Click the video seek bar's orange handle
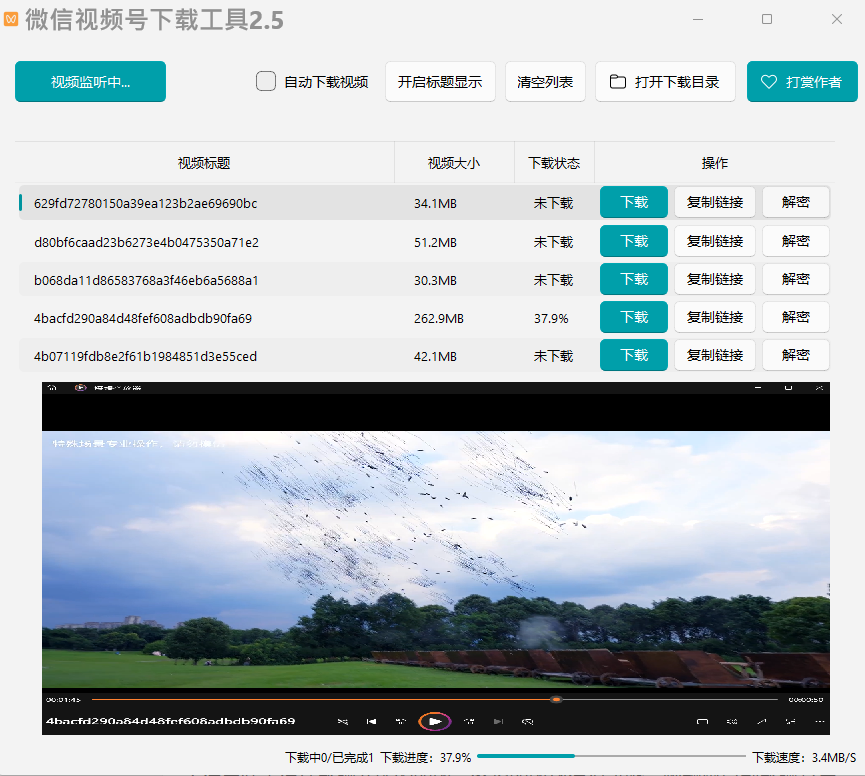This screenshot has width=865, height=776. [x=556, y=699]
